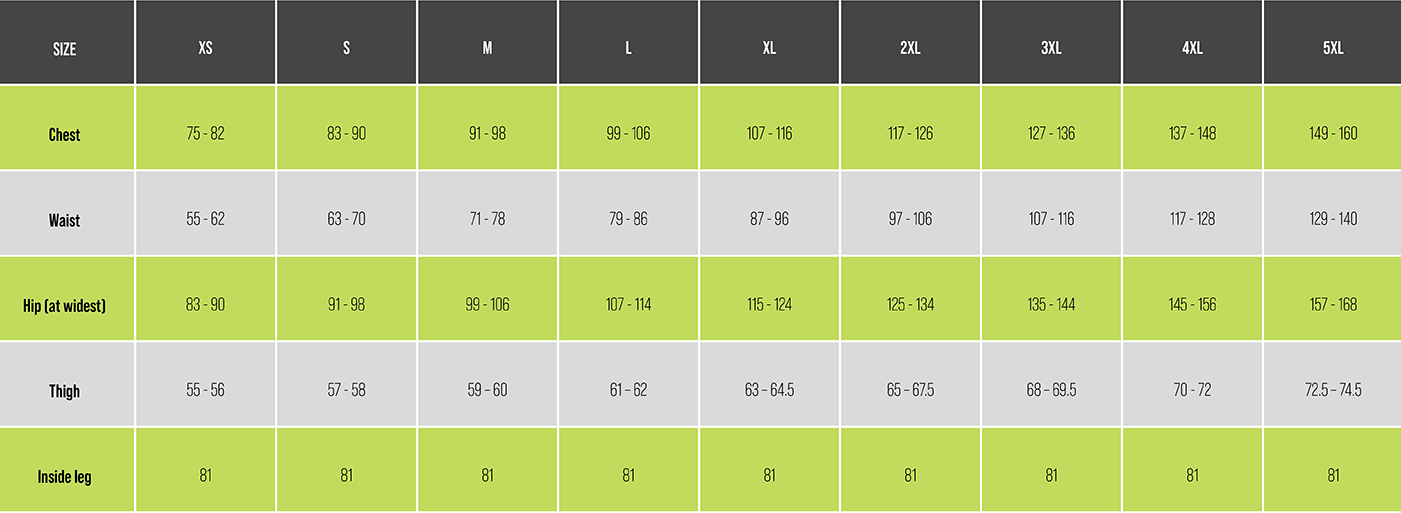Click the Hip (at widest) row label

(65, 305)
